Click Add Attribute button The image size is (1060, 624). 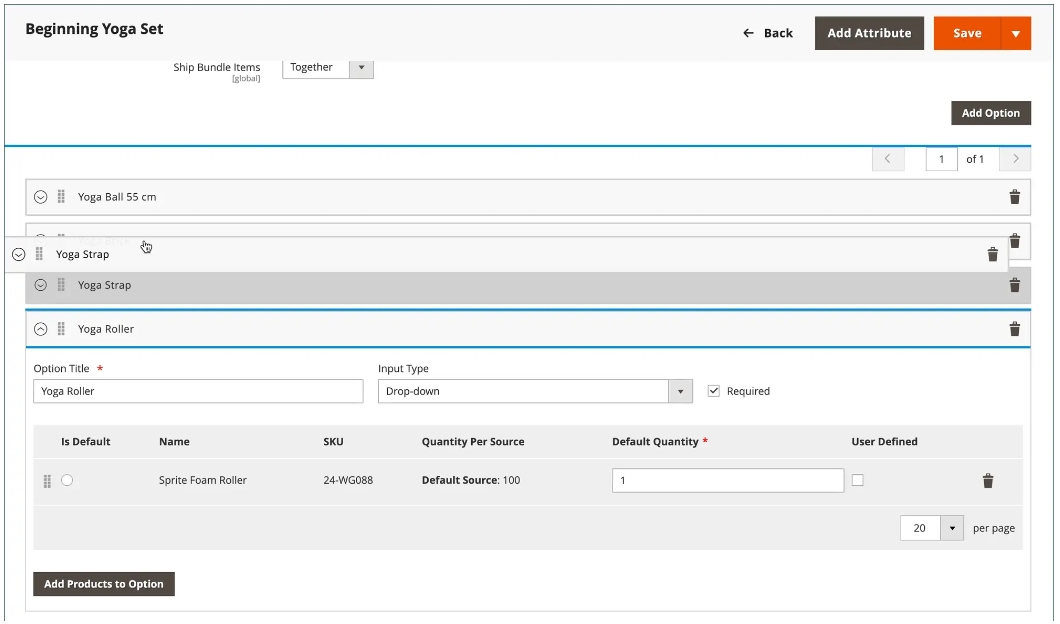[x=869, y=33]
